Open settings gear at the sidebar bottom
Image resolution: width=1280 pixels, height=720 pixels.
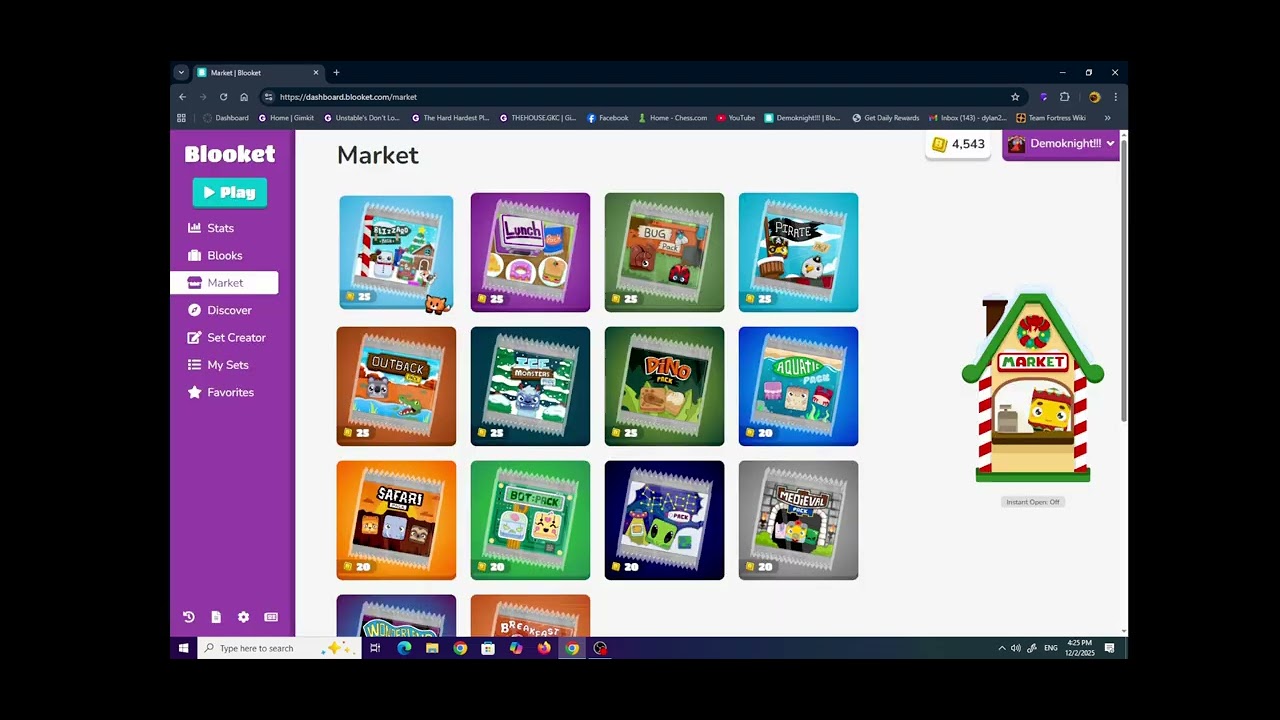tap(243, 617)
